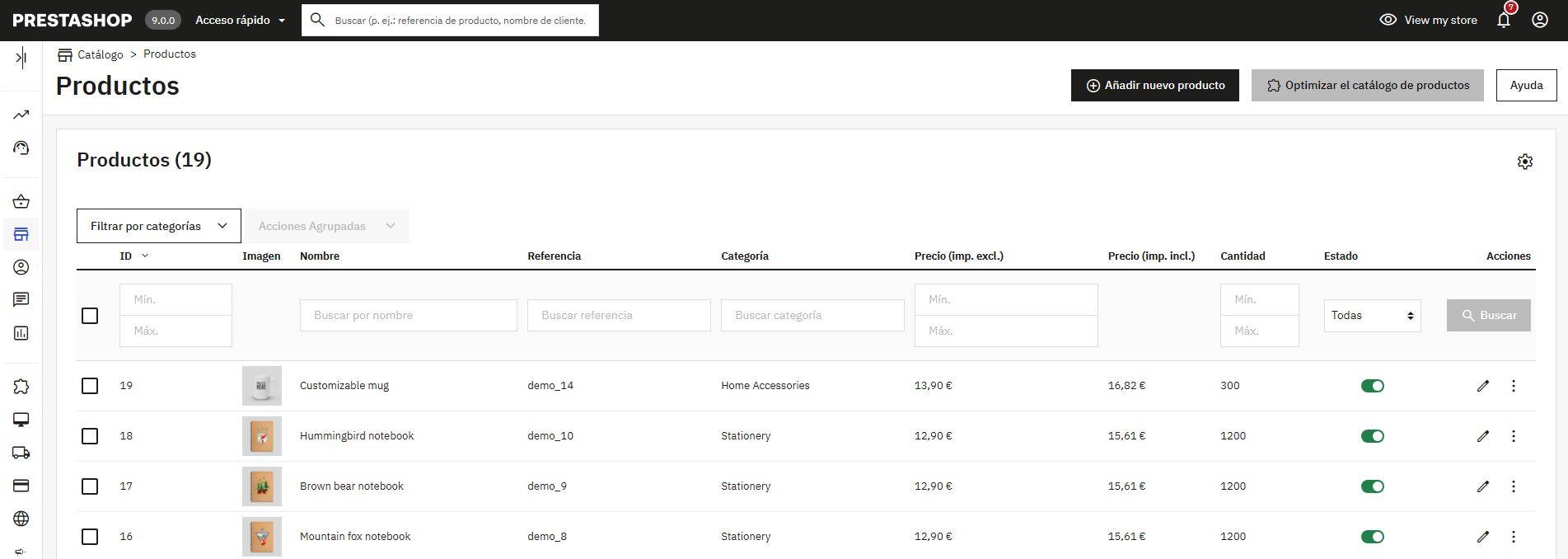Open notifications bell icon

(1504, 20)
